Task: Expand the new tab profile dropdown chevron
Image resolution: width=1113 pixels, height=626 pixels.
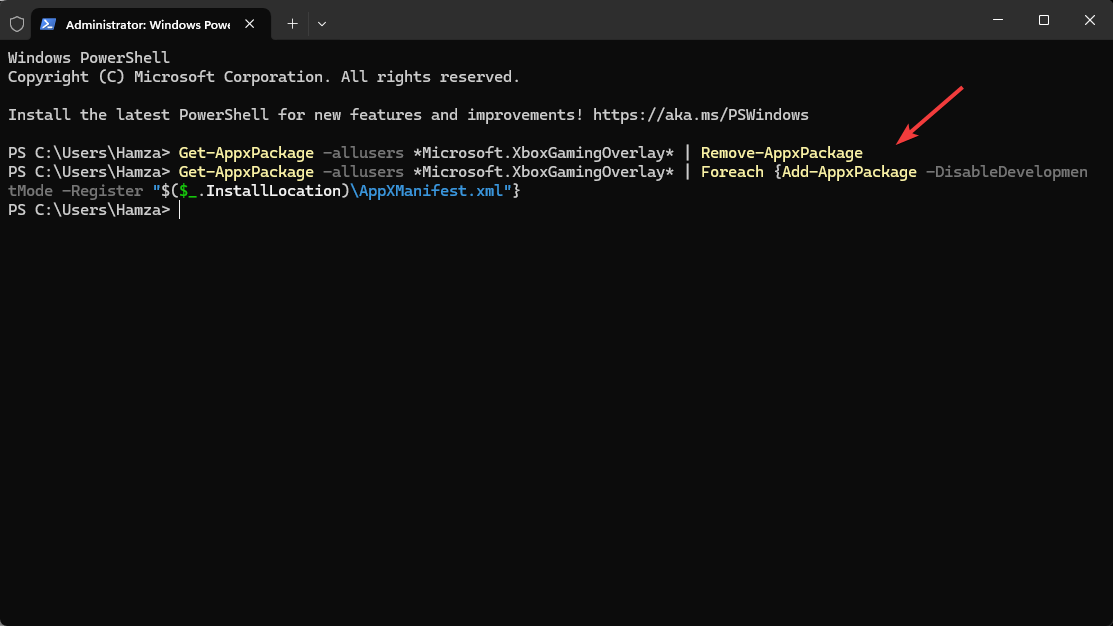Action: 321,23
